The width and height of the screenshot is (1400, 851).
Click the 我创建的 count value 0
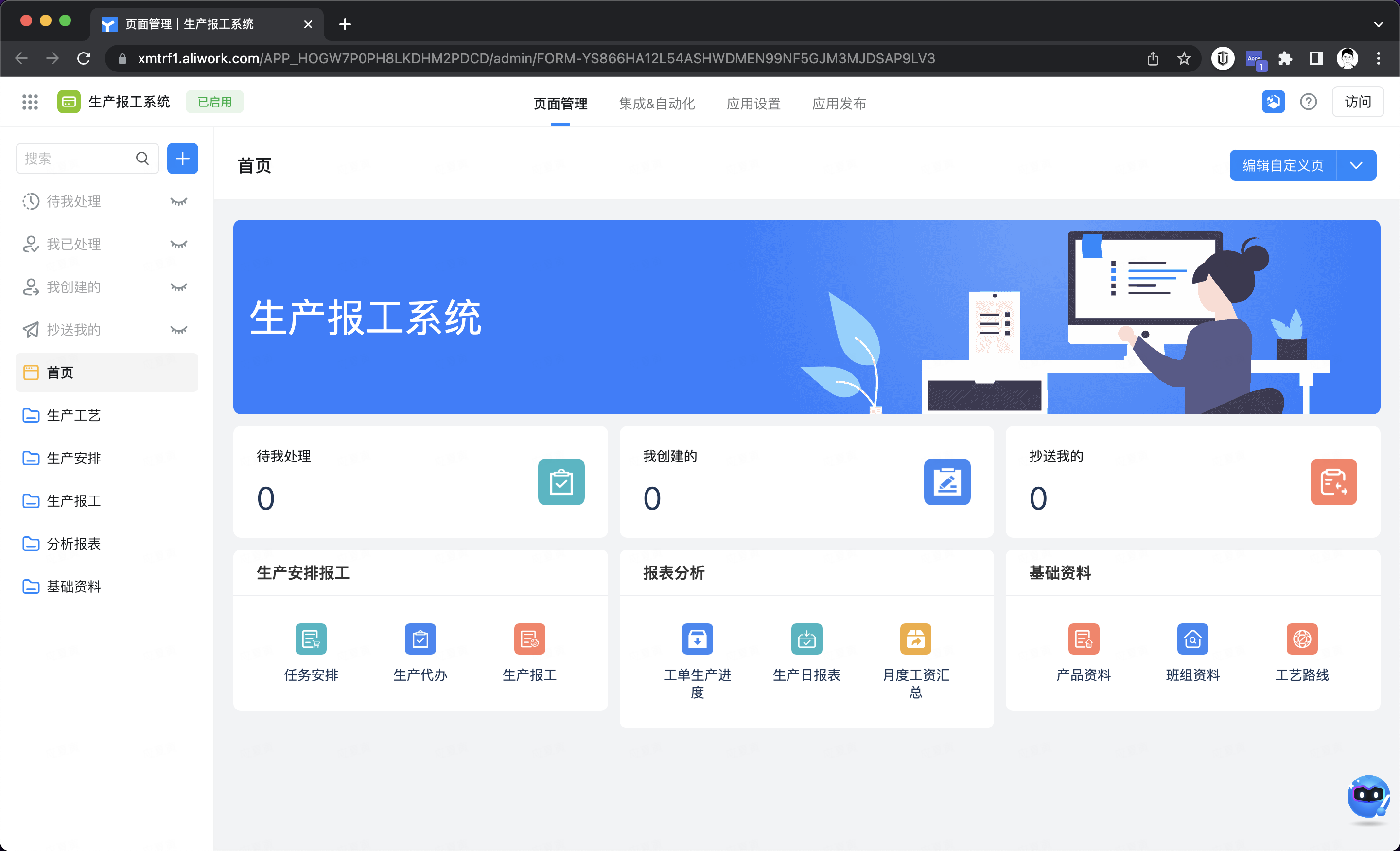click(652, 498)
